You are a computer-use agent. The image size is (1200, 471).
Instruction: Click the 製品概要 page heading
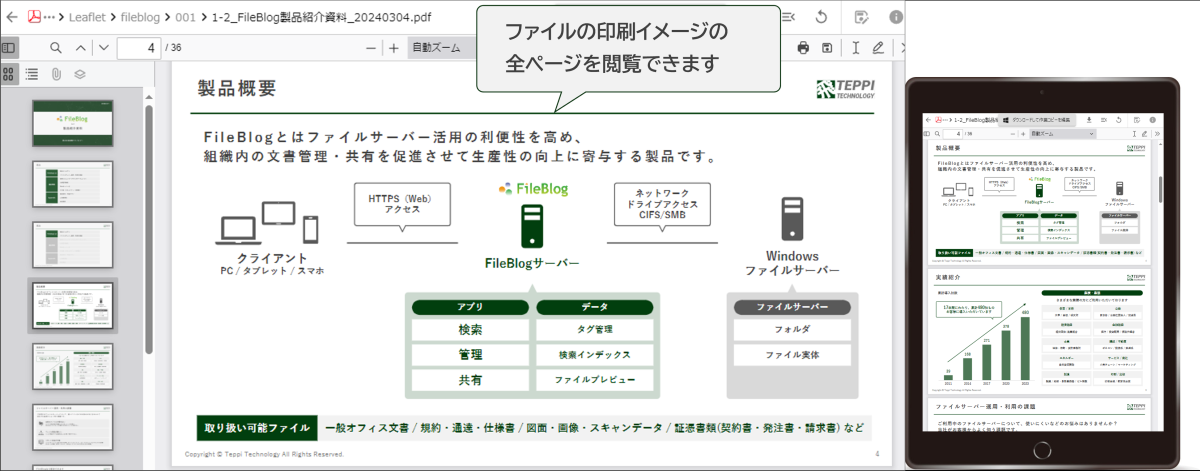pos(237,88)
